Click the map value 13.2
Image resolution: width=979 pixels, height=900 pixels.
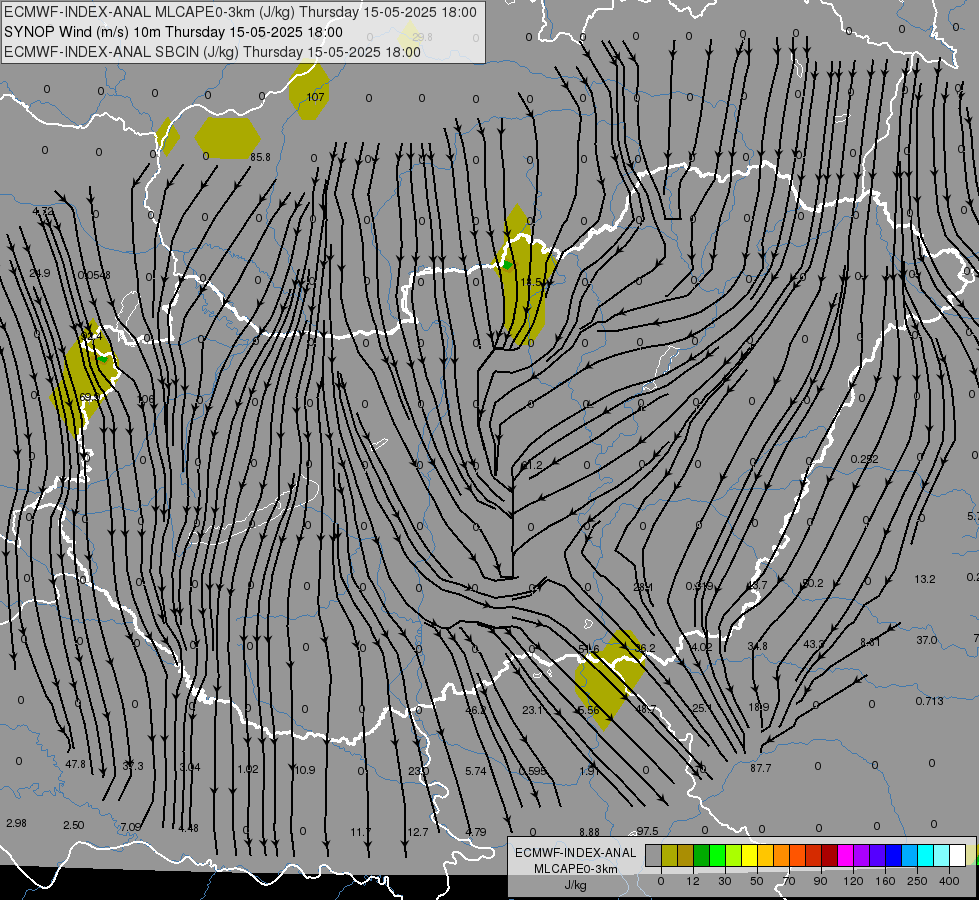925,580
